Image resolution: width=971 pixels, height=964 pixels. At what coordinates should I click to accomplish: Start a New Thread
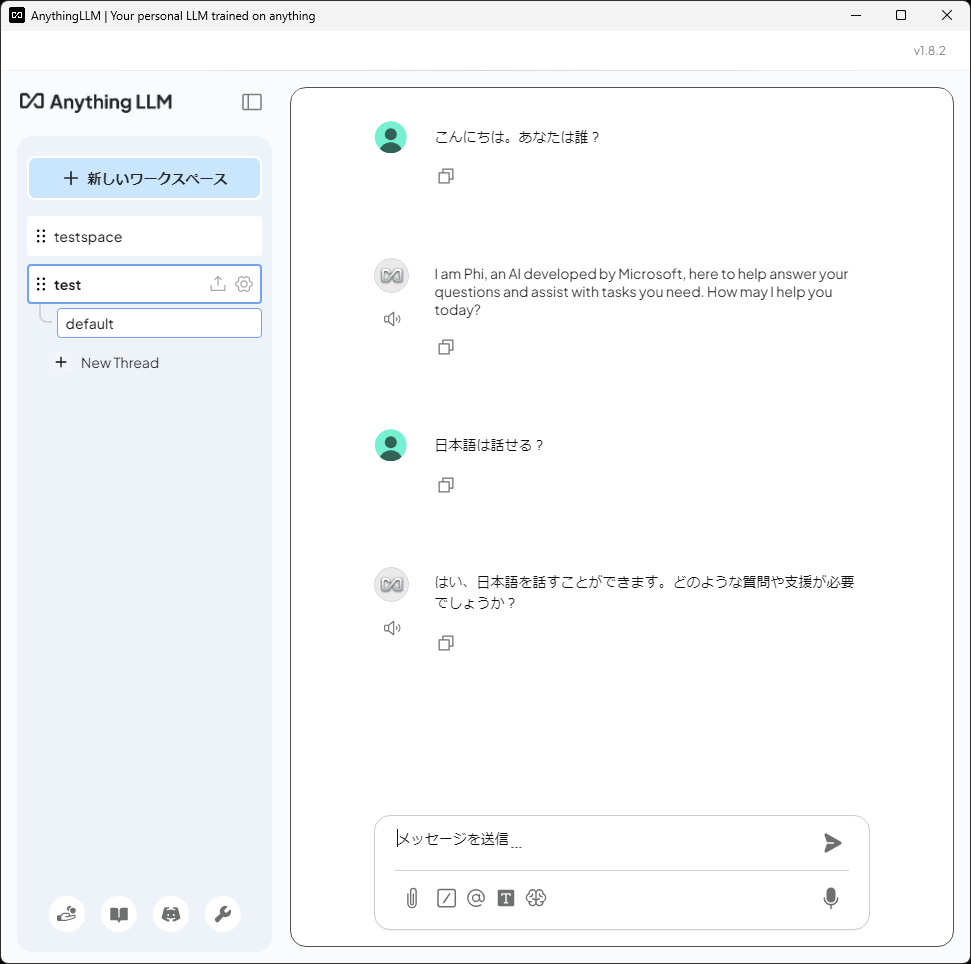pyautogui.click(x=107, y=362)
